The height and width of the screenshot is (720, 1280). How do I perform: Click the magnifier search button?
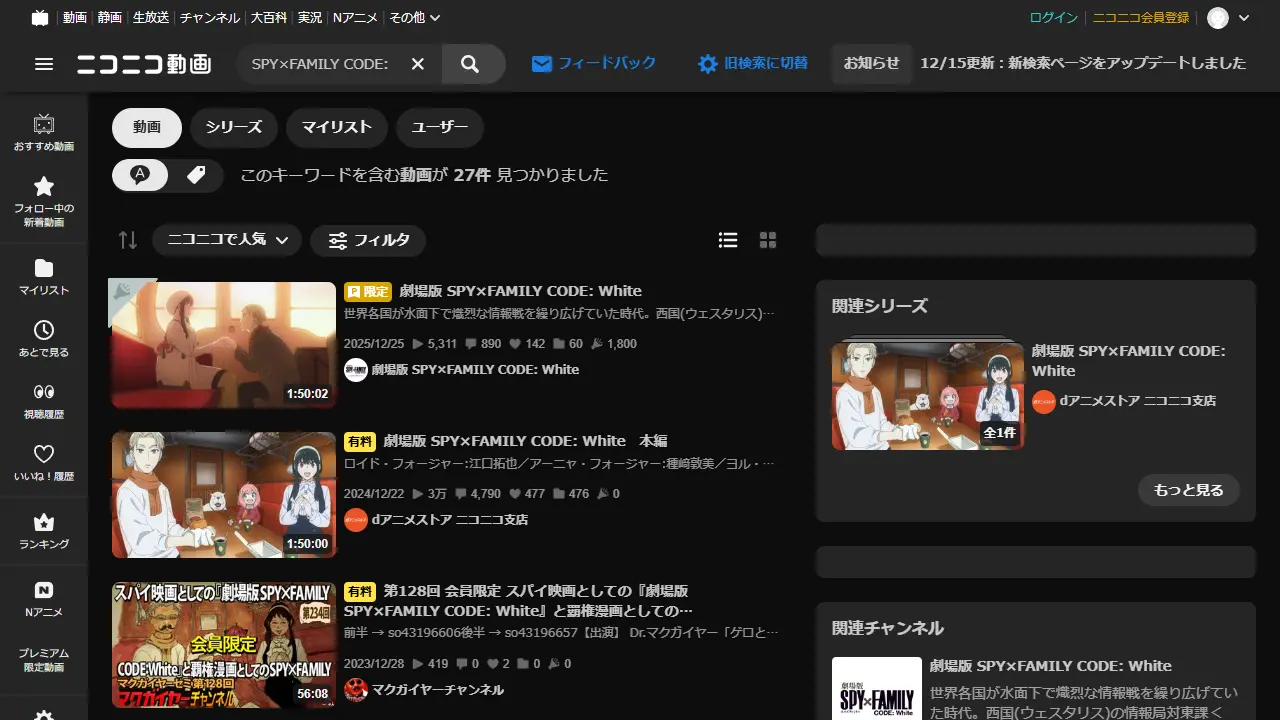[x=471, y=64]
